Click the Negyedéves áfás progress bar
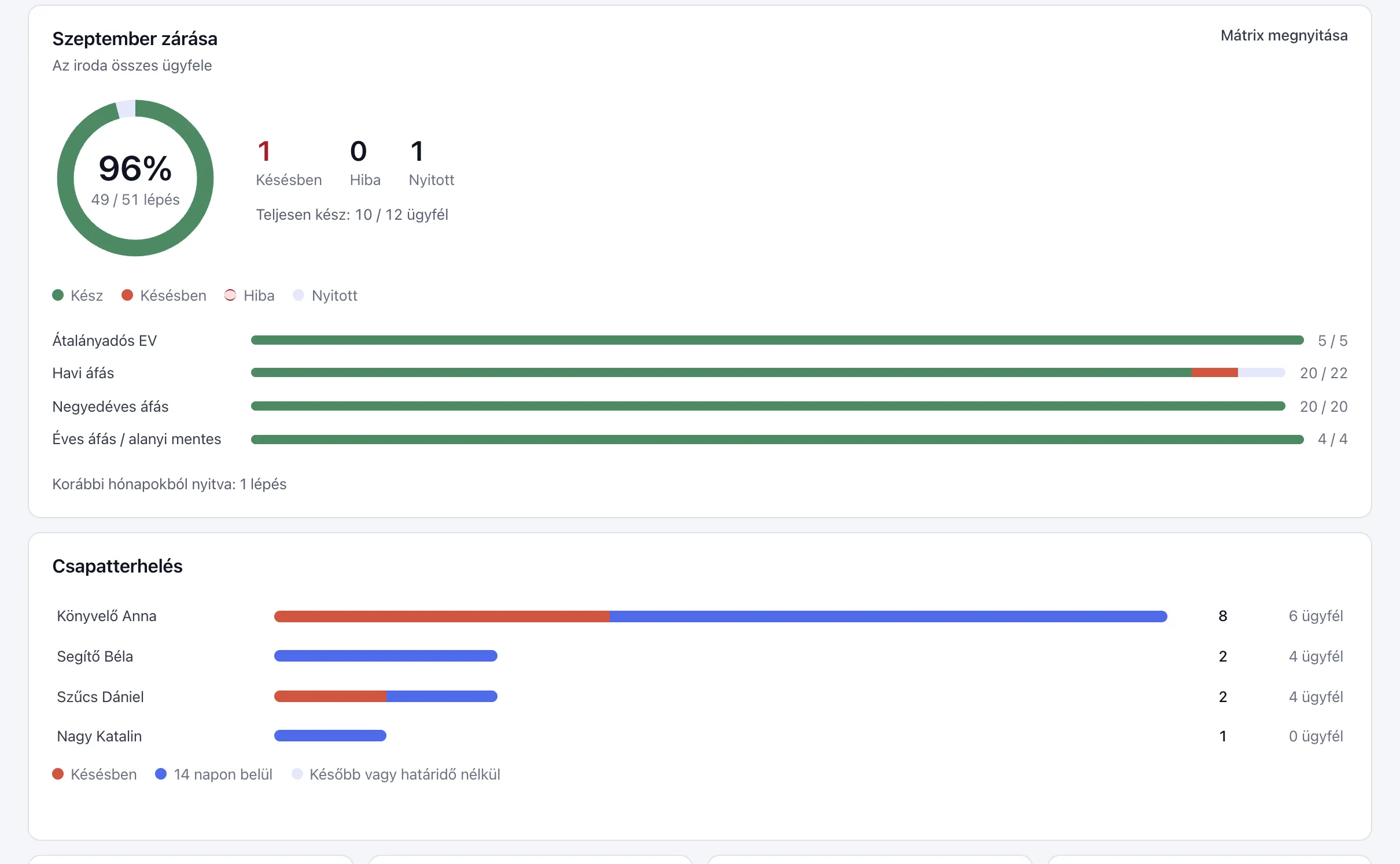 [768, 406]
